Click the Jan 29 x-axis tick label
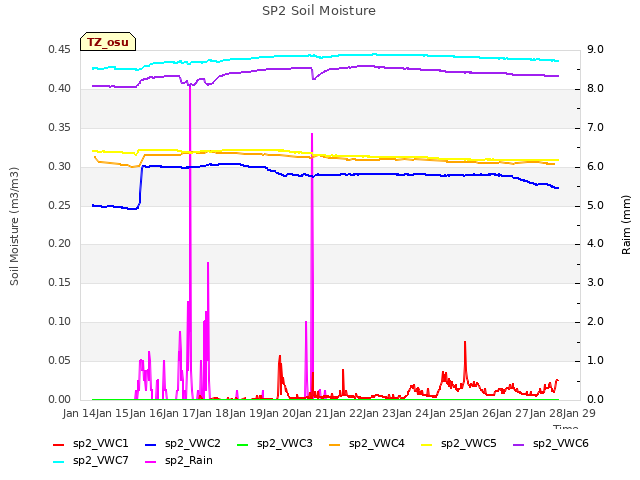The image size is (640, 480). (579, 413)
